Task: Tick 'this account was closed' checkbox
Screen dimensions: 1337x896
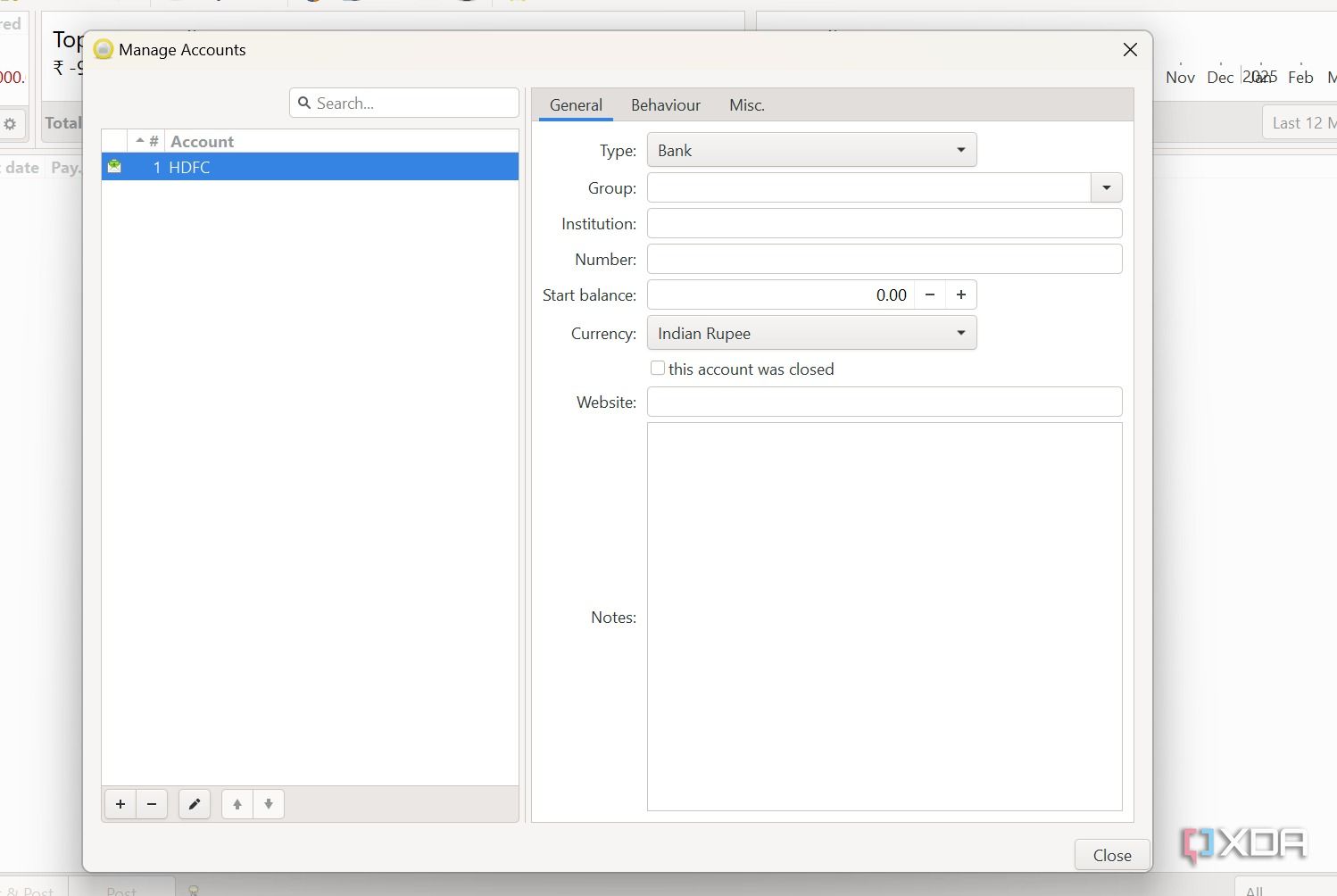Action: [658, 368]
